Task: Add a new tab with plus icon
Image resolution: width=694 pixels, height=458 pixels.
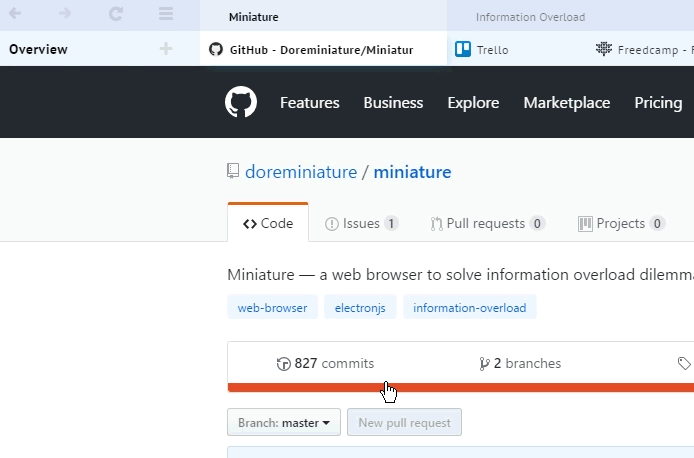Action: point(166,49)
